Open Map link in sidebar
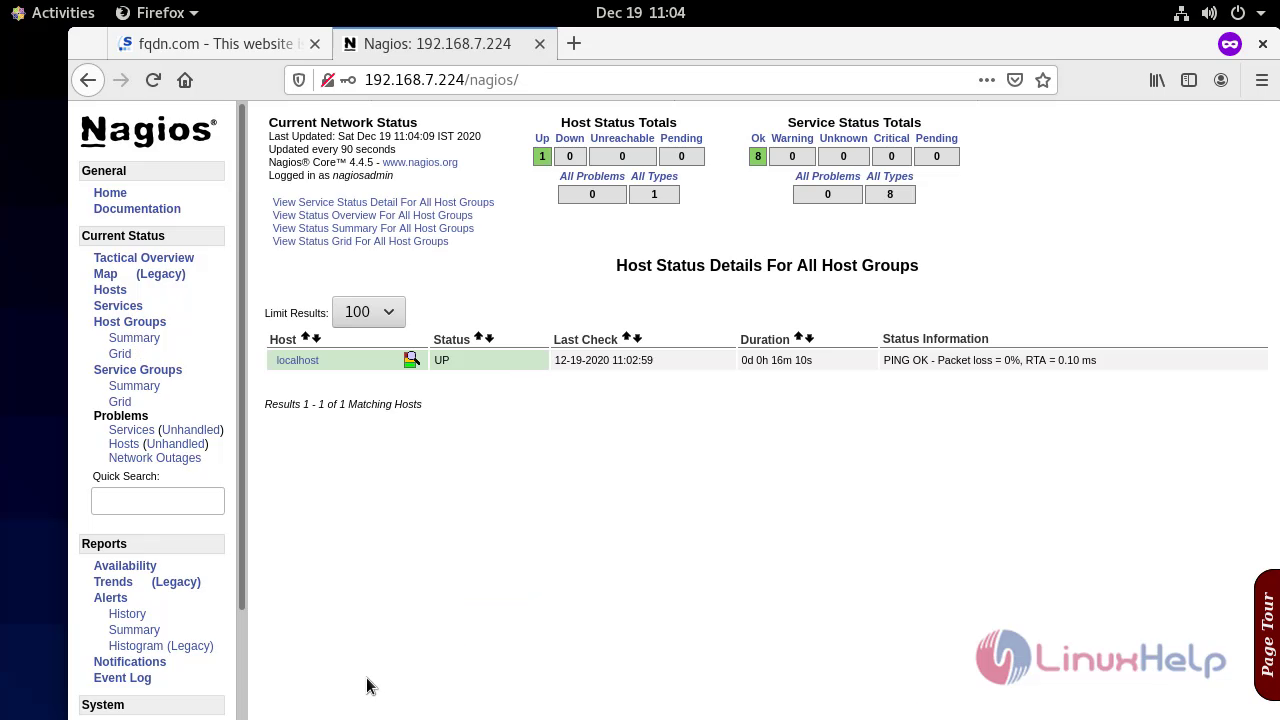Screen dimensions: 1280x720 click(x=105, y=274)
